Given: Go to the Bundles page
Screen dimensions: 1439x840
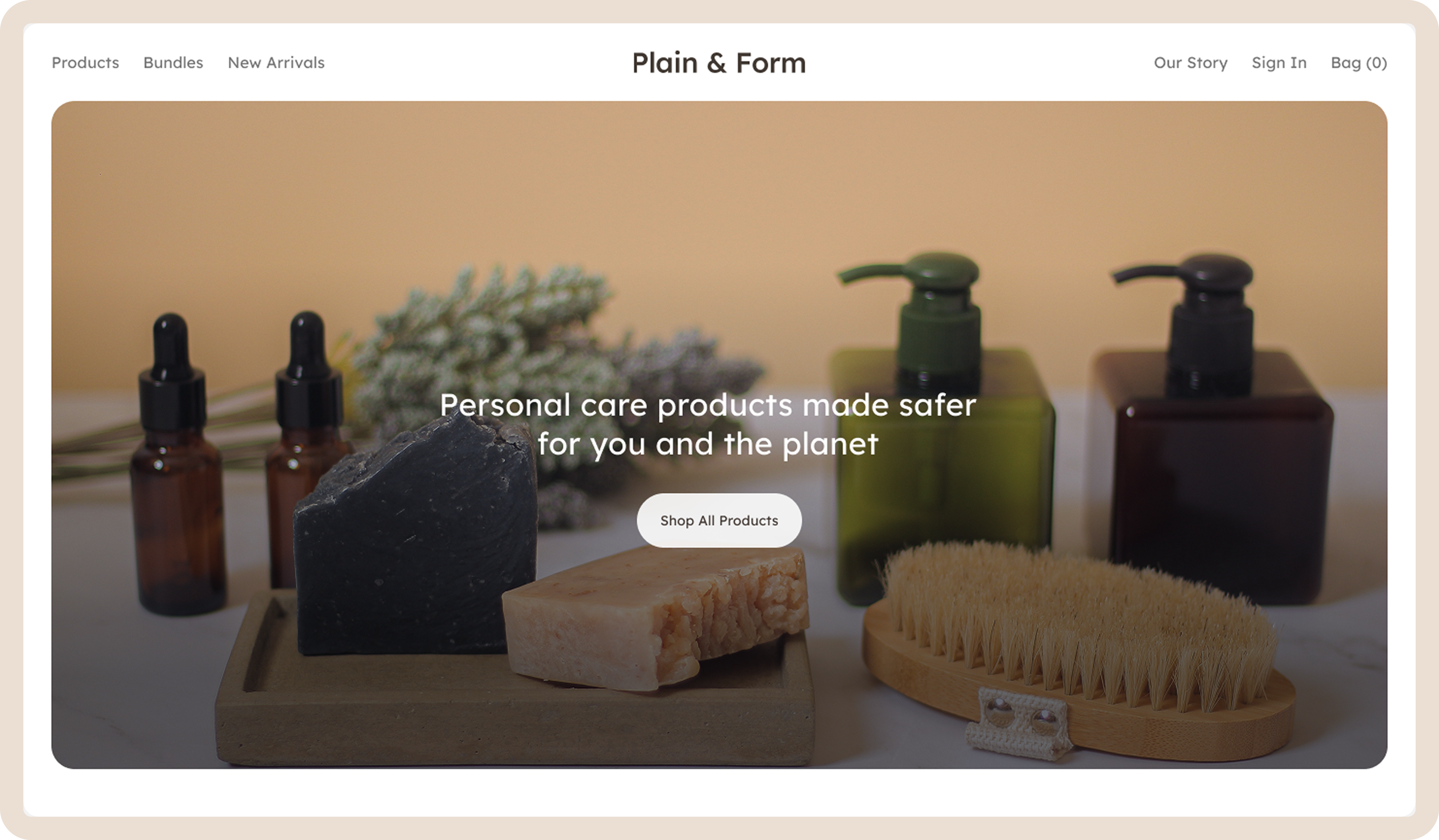Looking at the screenshot, I should coord(173,63).
